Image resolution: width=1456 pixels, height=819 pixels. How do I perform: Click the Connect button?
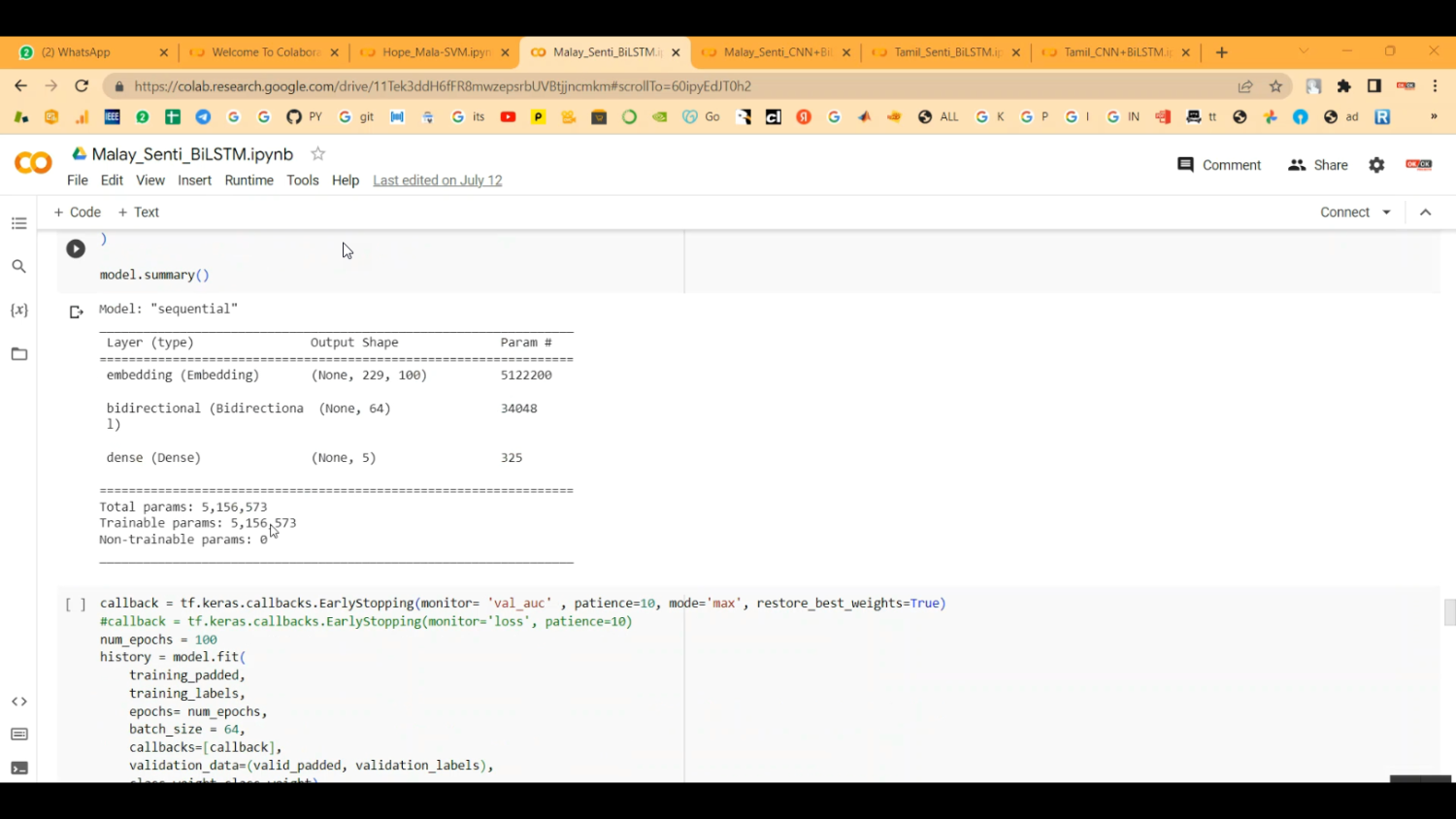(x=1344, y=212)
